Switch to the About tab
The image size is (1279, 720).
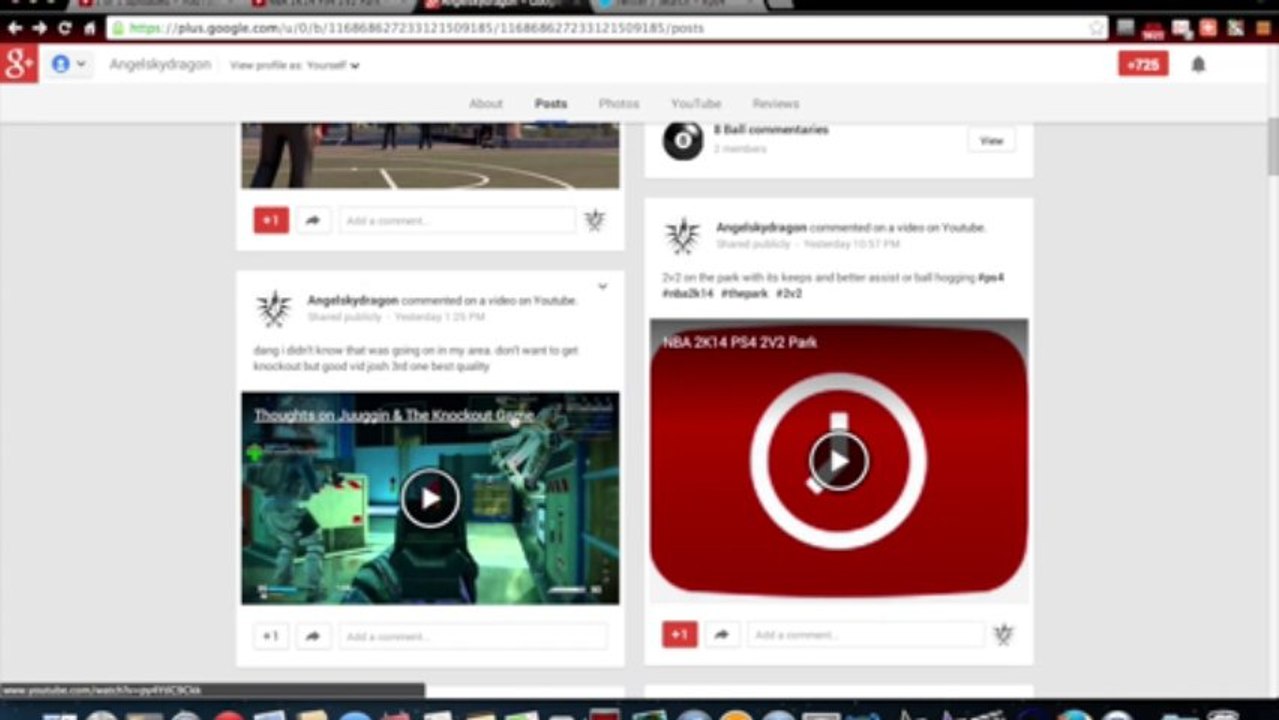pyautogui.click(x=486, y=103)
